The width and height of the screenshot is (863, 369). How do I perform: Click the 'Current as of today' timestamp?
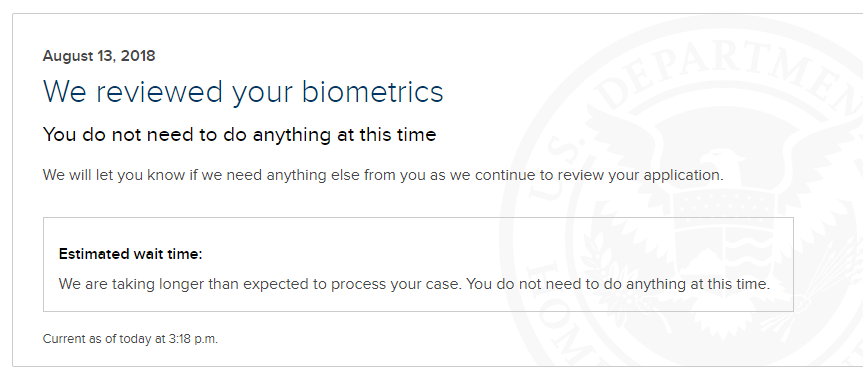tap(130, 339)
